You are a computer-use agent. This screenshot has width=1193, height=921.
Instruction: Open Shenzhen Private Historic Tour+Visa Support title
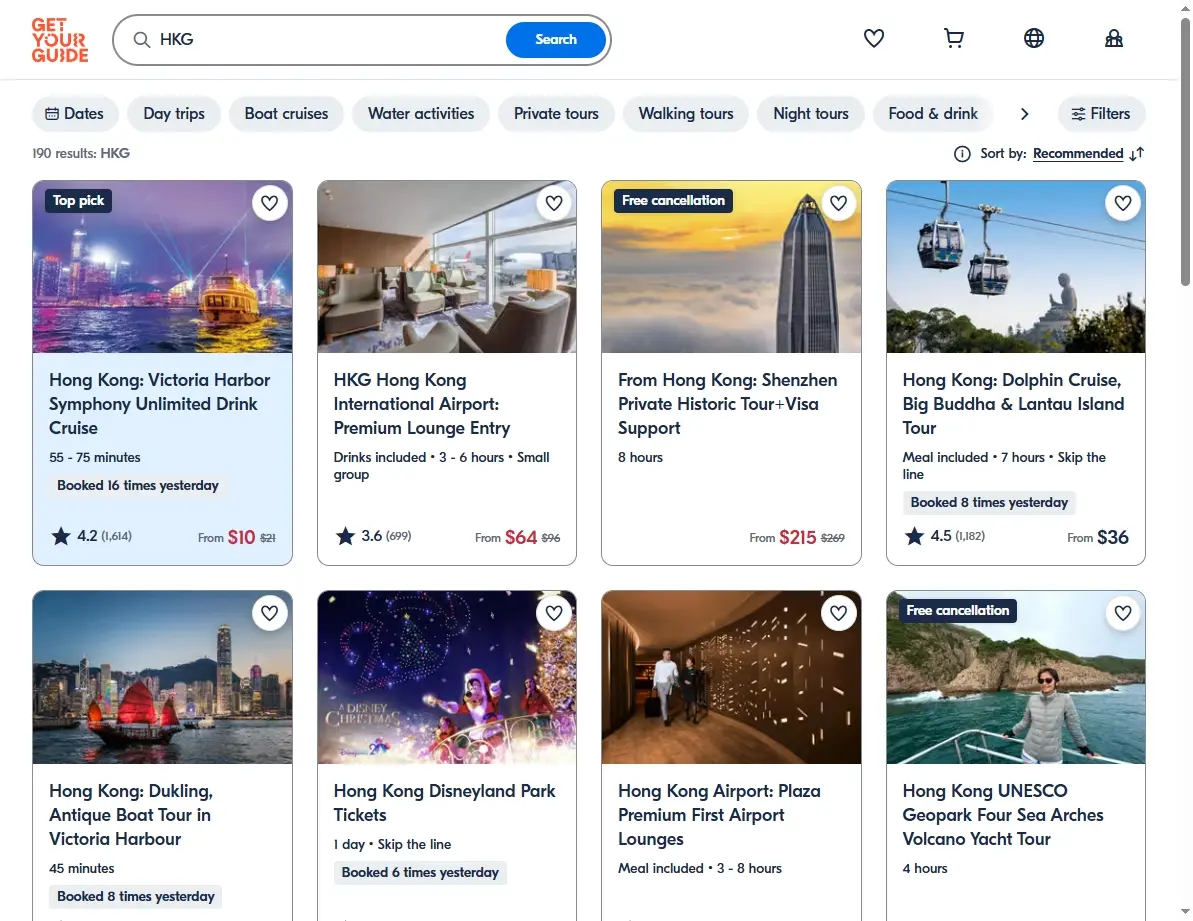pos(727,404)
